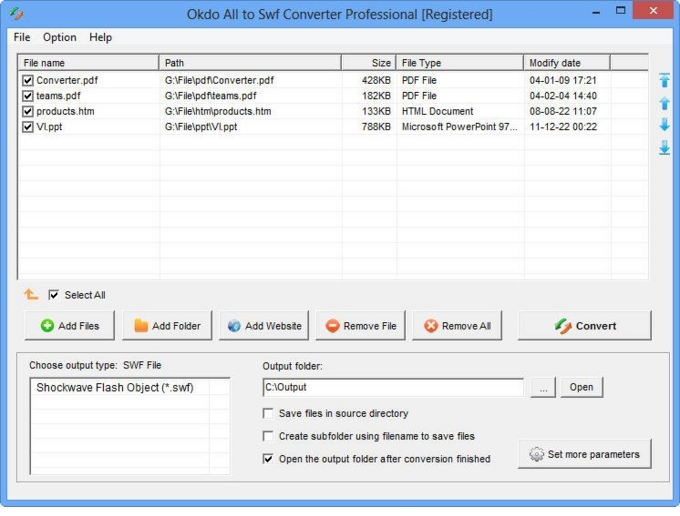The image size is (680, 516).
Task: Open the File menu
Action: tap(22, 37)
